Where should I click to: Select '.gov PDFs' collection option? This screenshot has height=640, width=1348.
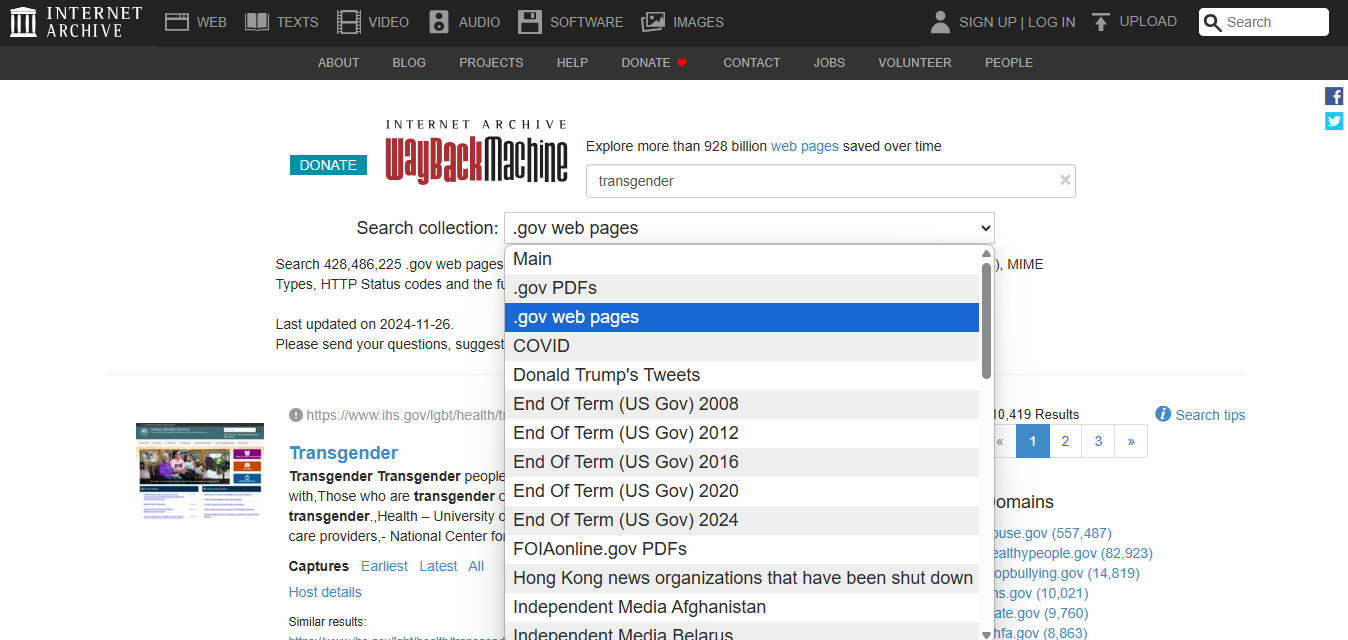coord(742,288)
